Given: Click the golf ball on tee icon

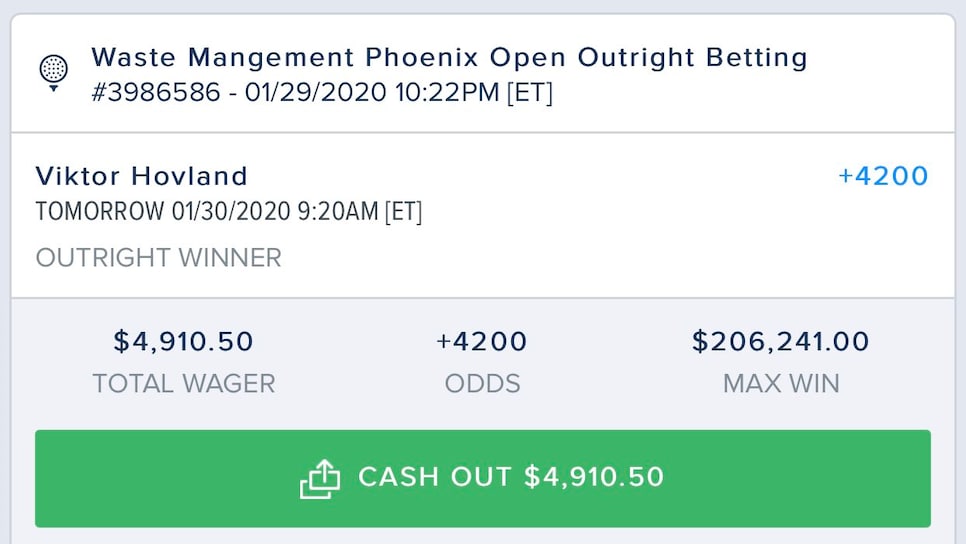Looking at the screenshot, I should pos(54,73).
